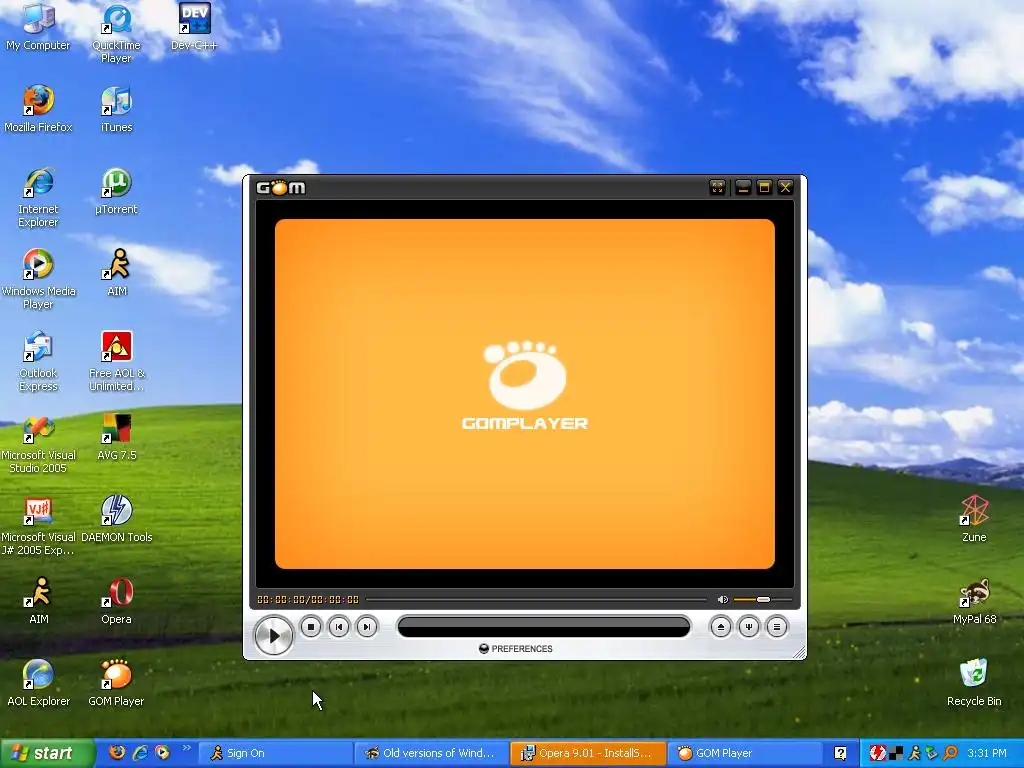Select the µTorrent desktop icon
The image size is (1024, 768).
[x=116, y=191]
